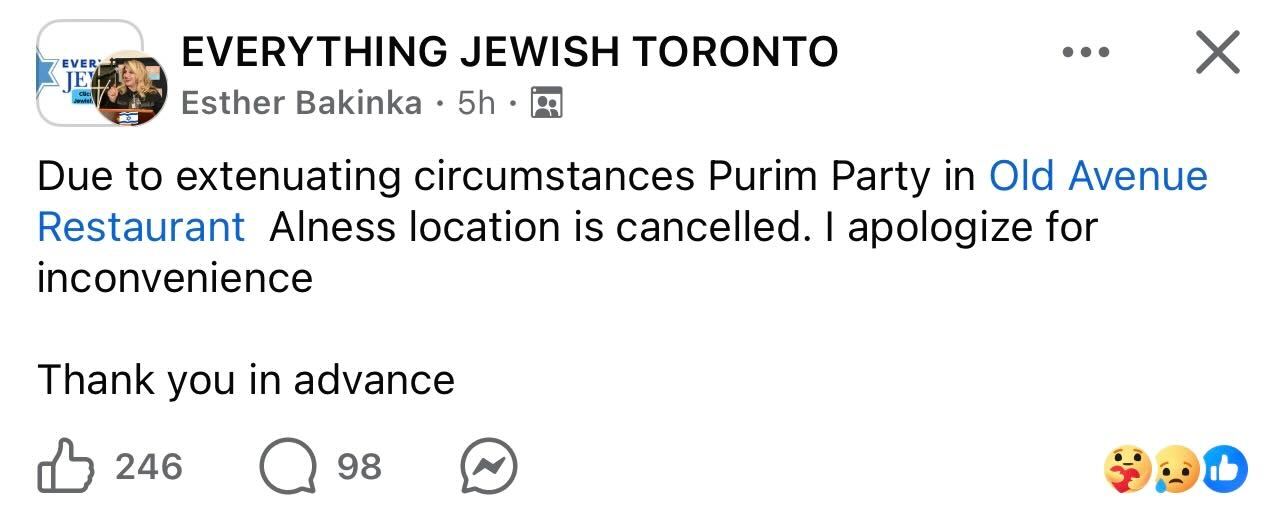Screen dimensions: 1284x528
Task: Open the Everything Jewish Toronto group page
Action: [x=509, y=51]
